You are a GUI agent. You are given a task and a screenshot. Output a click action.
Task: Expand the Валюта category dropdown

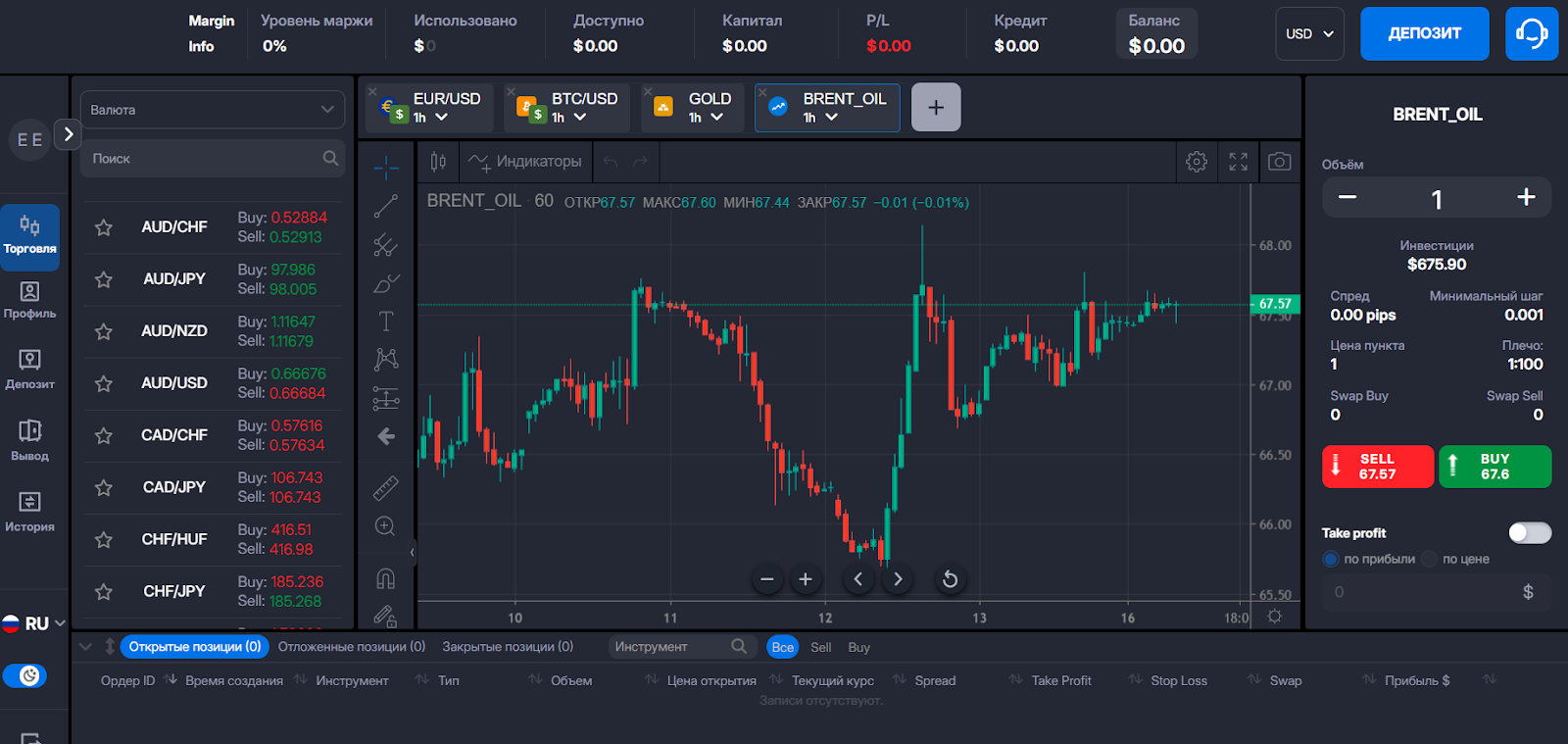tap(213, 110)
